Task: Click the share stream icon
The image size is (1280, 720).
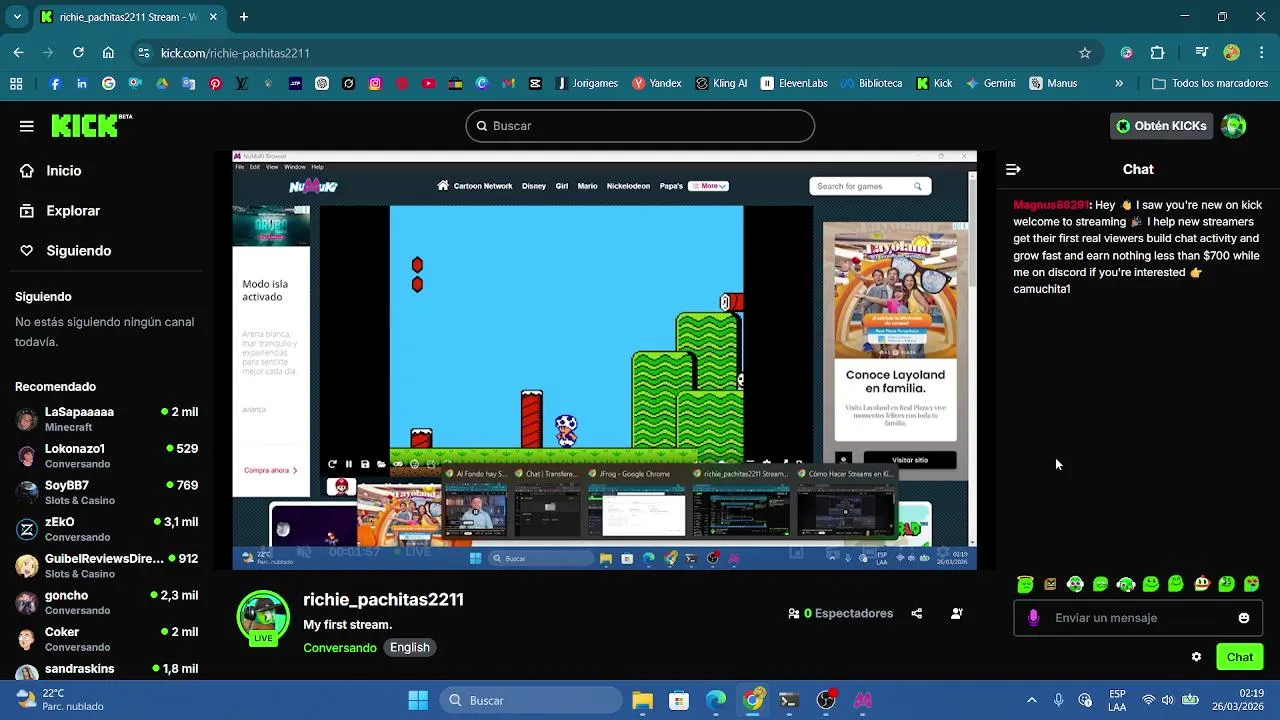Action: click(917, 614)
